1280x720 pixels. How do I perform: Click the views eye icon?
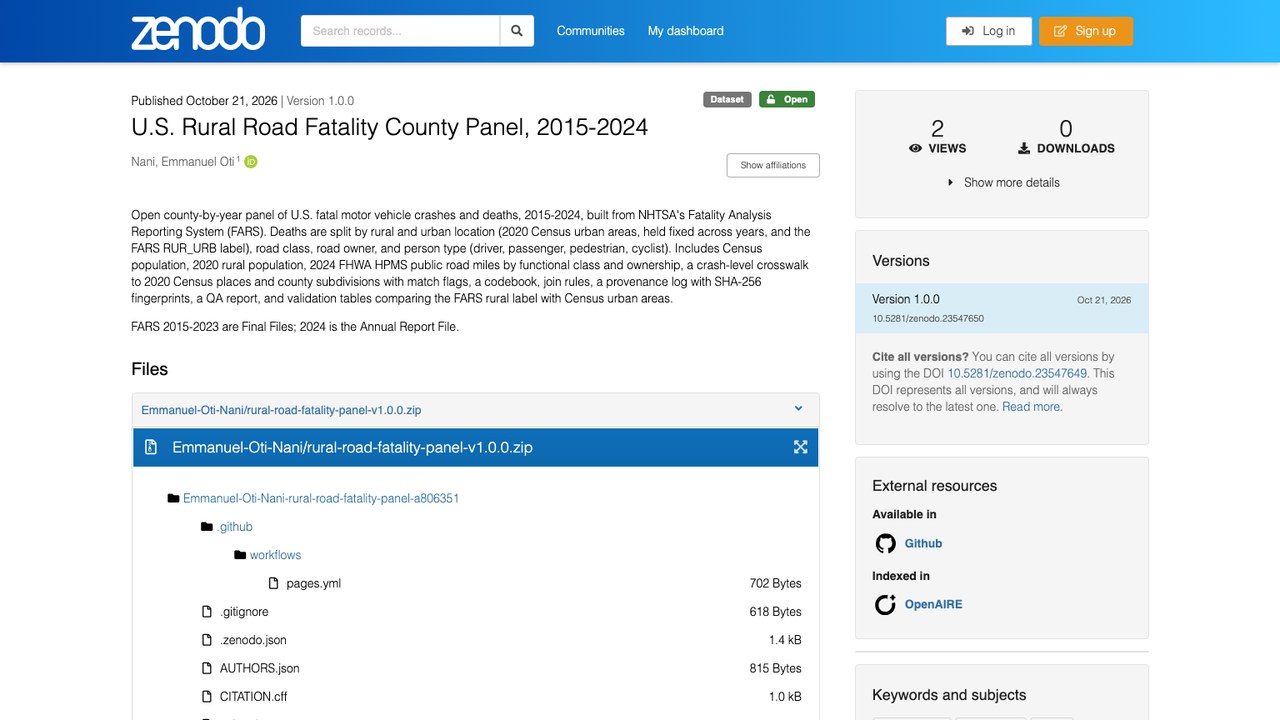915,149
